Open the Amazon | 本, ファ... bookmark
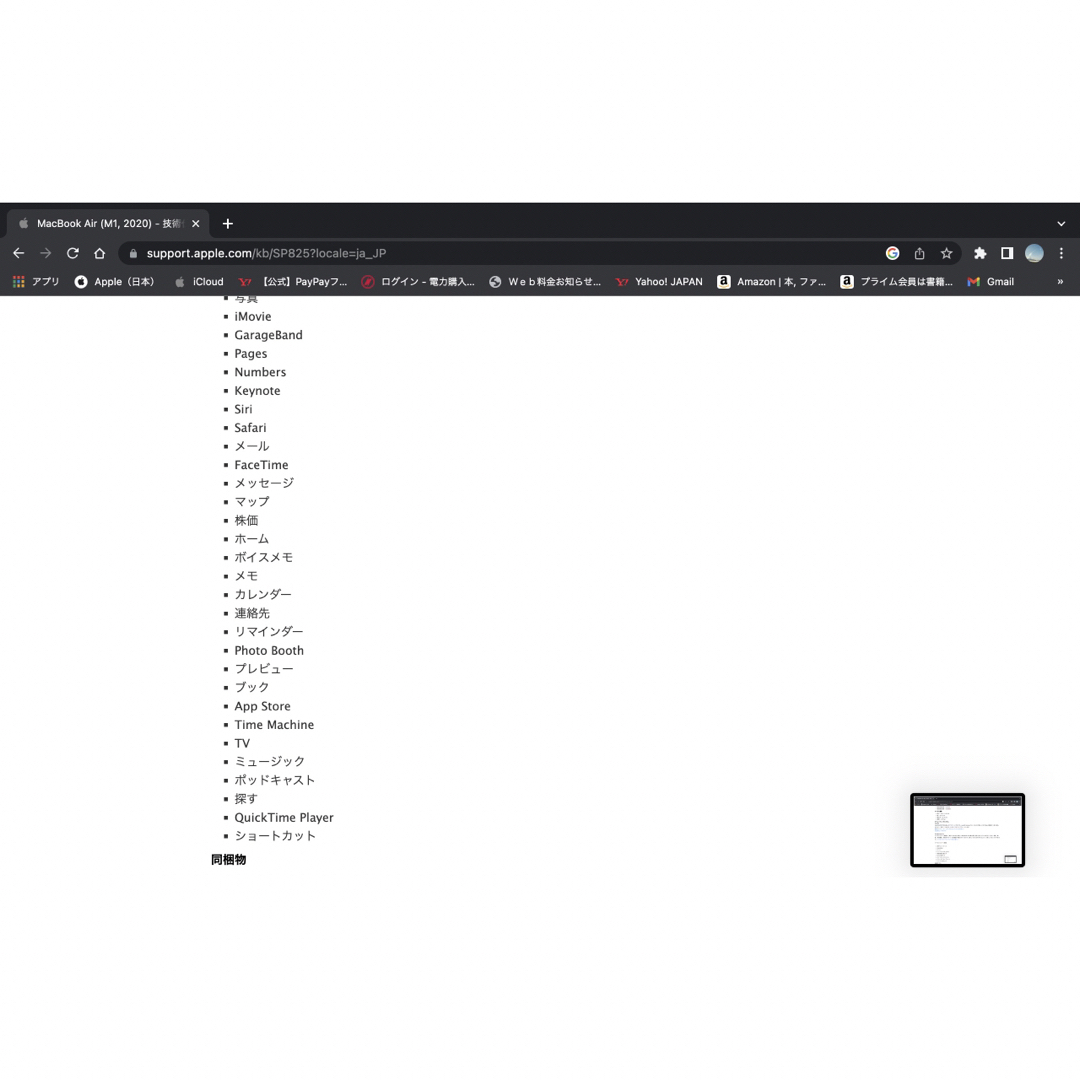1080x1080 pixels. click(771, 282)
